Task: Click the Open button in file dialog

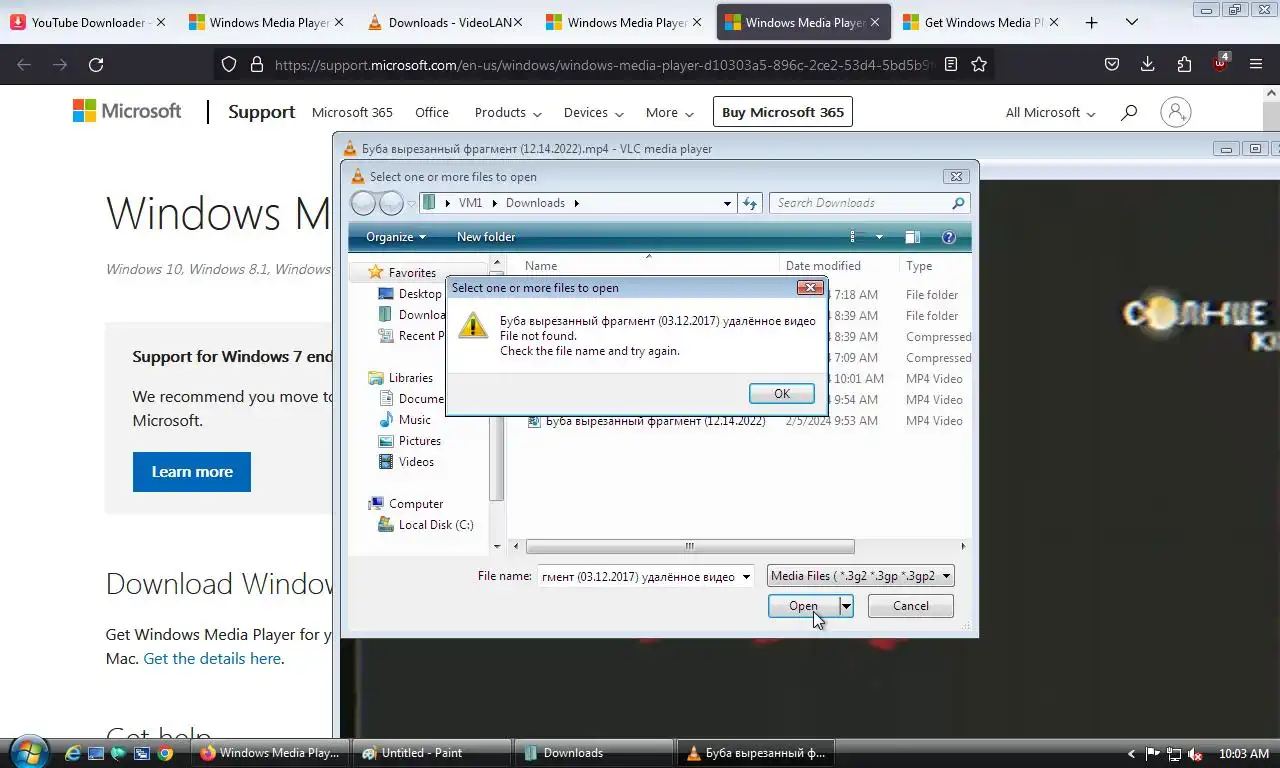Action: coord(804,606)
